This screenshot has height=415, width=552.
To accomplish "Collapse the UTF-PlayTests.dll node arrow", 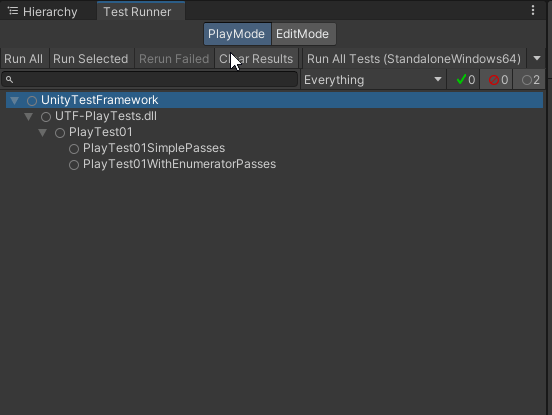I will (x=29, y=117).
